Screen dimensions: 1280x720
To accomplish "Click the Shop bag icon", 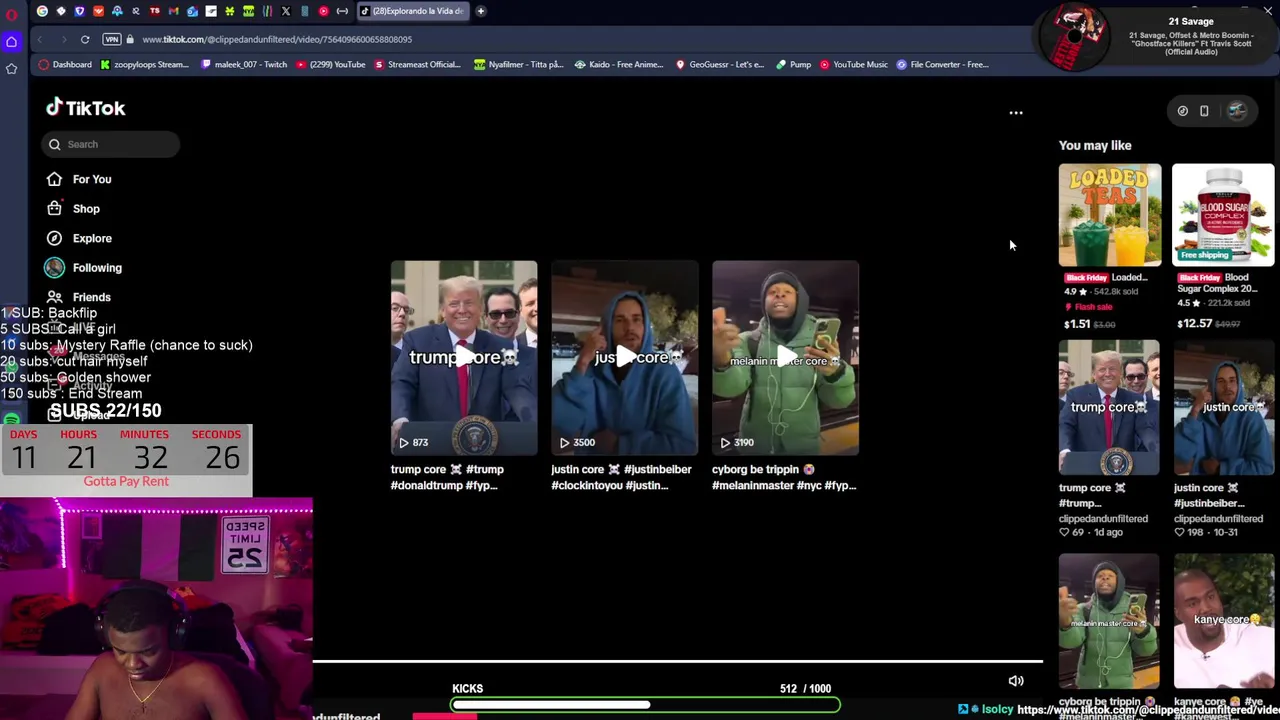I will point(54,209).
